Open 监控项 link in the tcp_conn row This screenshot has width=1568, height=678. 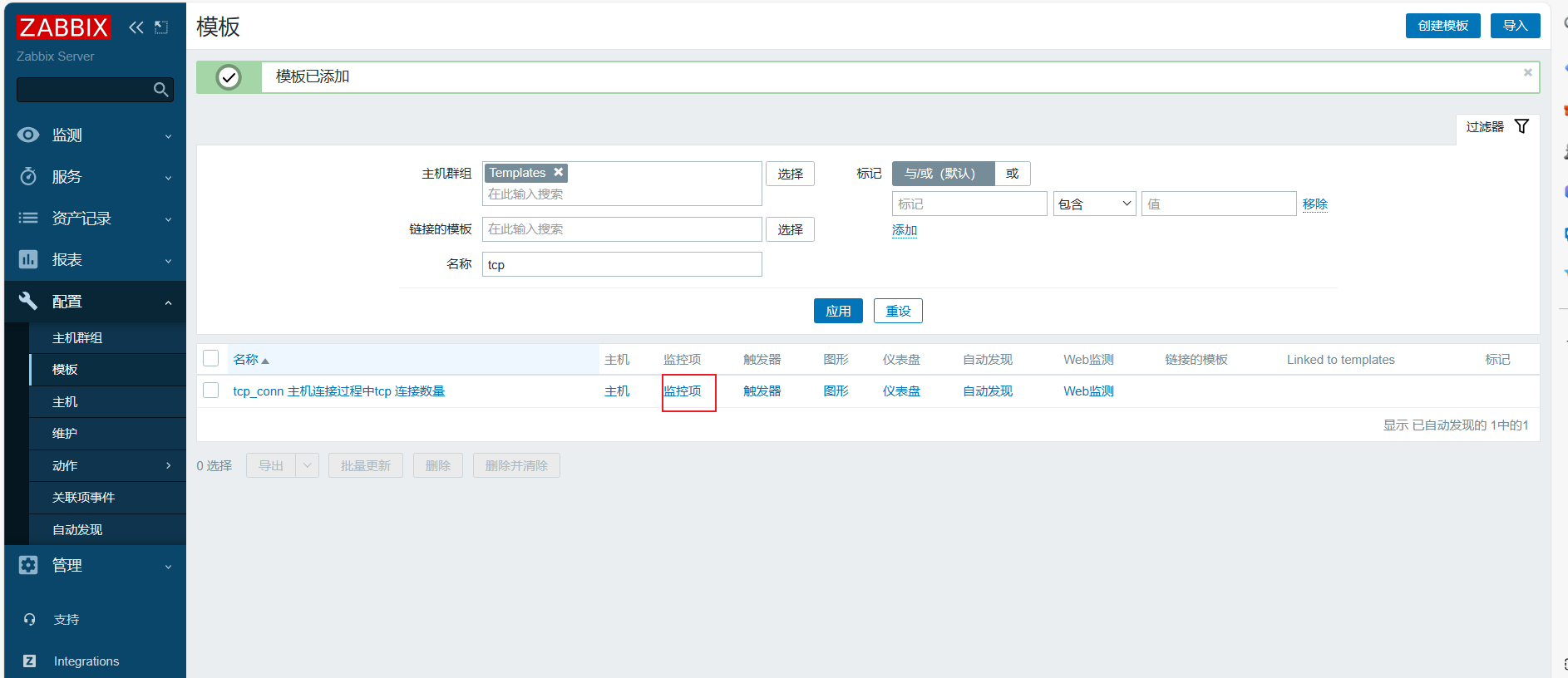click(x=682, y=391)
